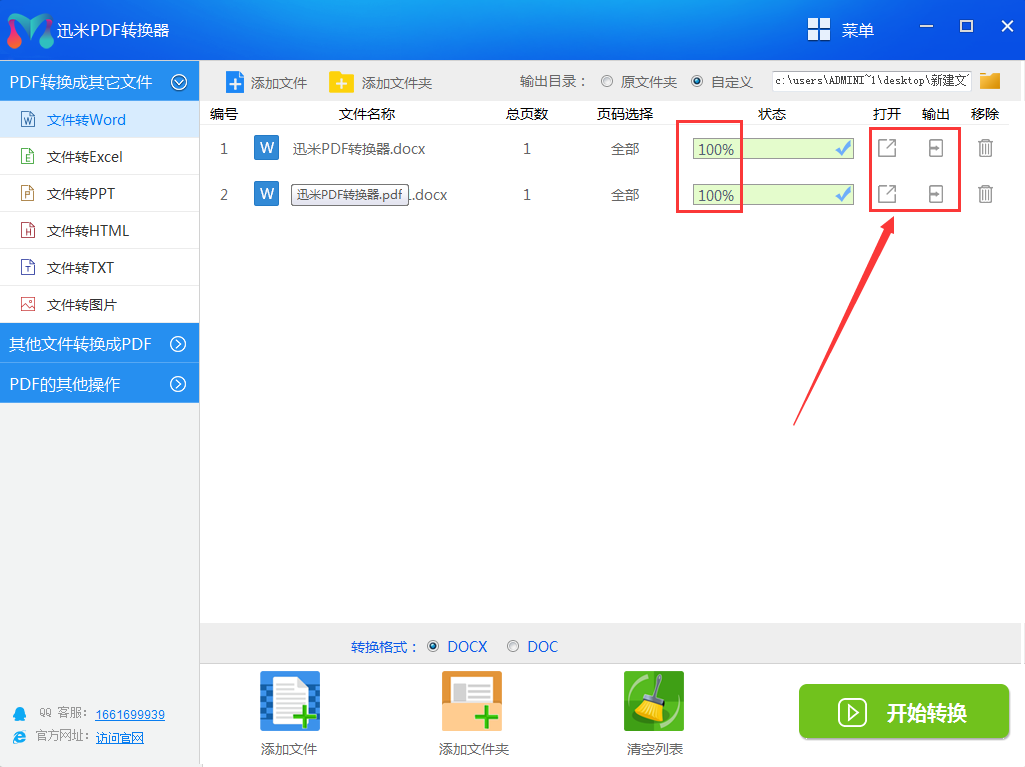This screenshot has height=767, width=1025.
Task: Open the 访问官网 website link
Action: pos(120,738)
